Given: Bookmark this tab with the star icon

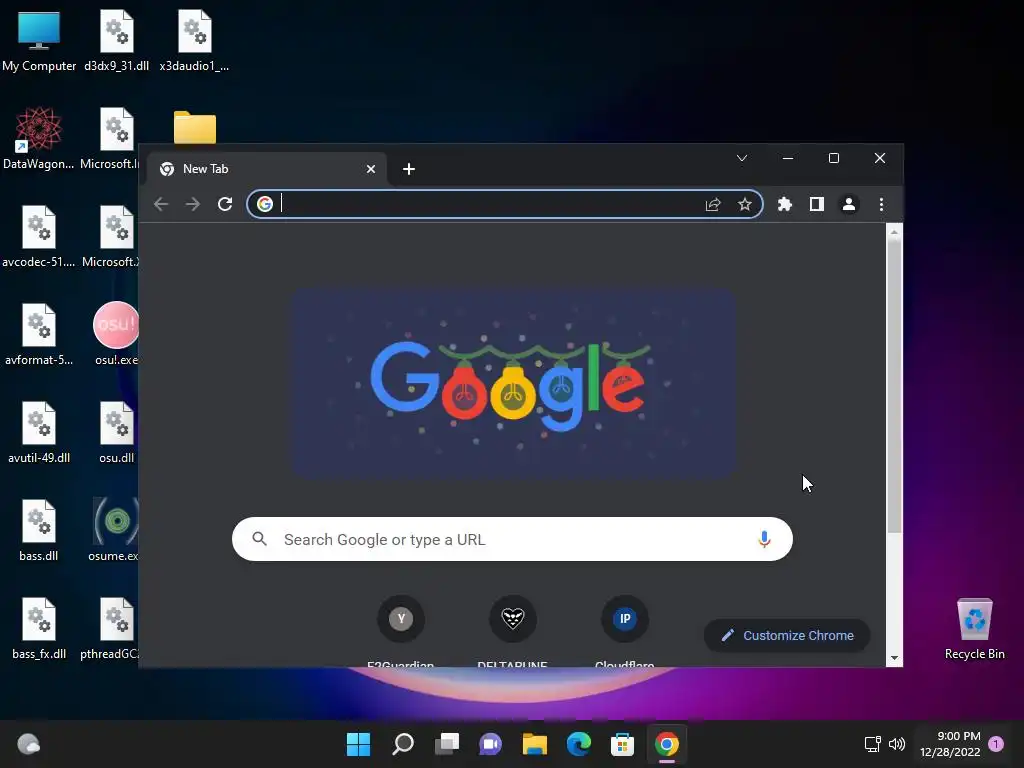Looking at the screenshot, I should point(744,204).
